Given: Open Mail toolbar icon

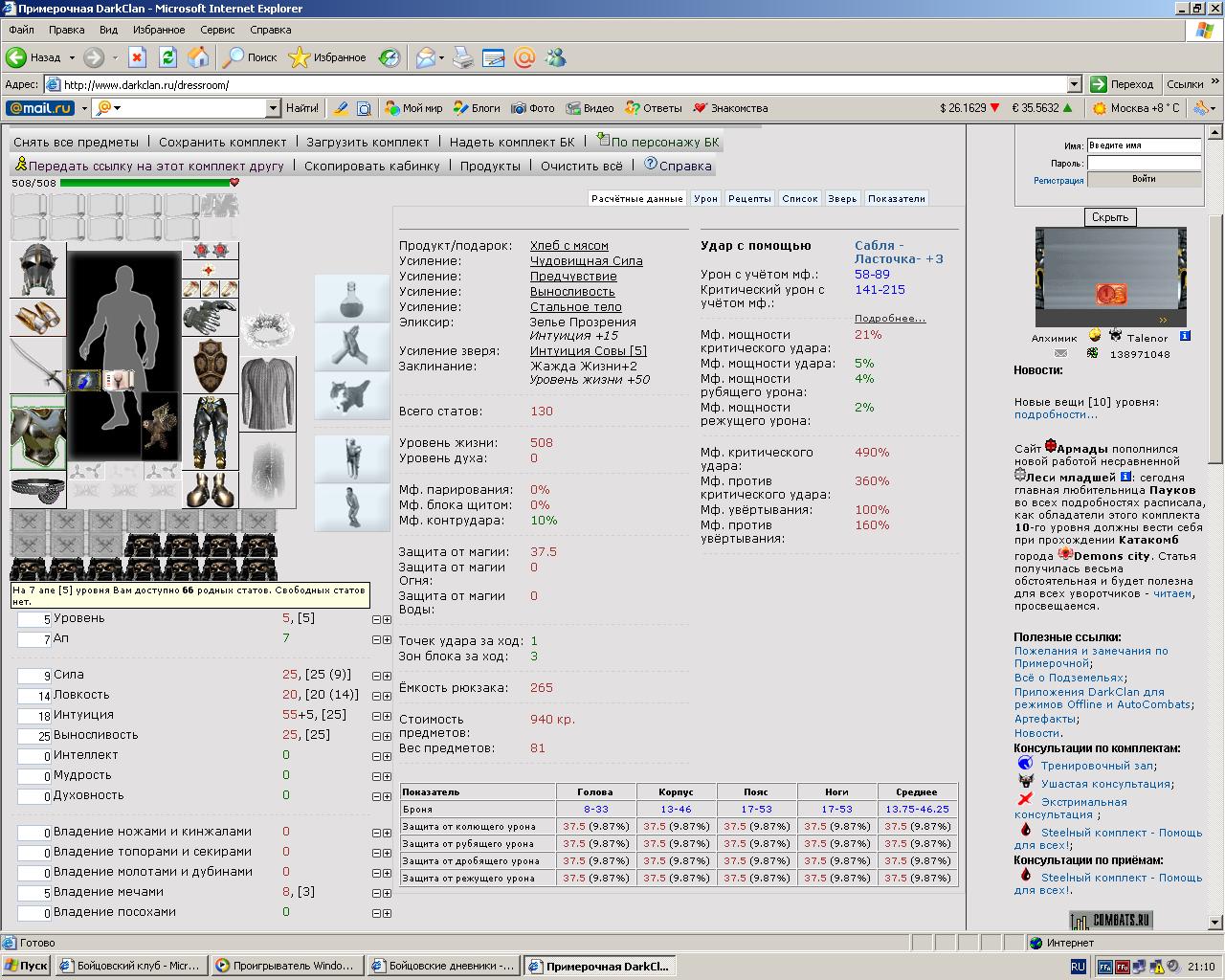Looking at the screenshot, I should click(425, 57).
